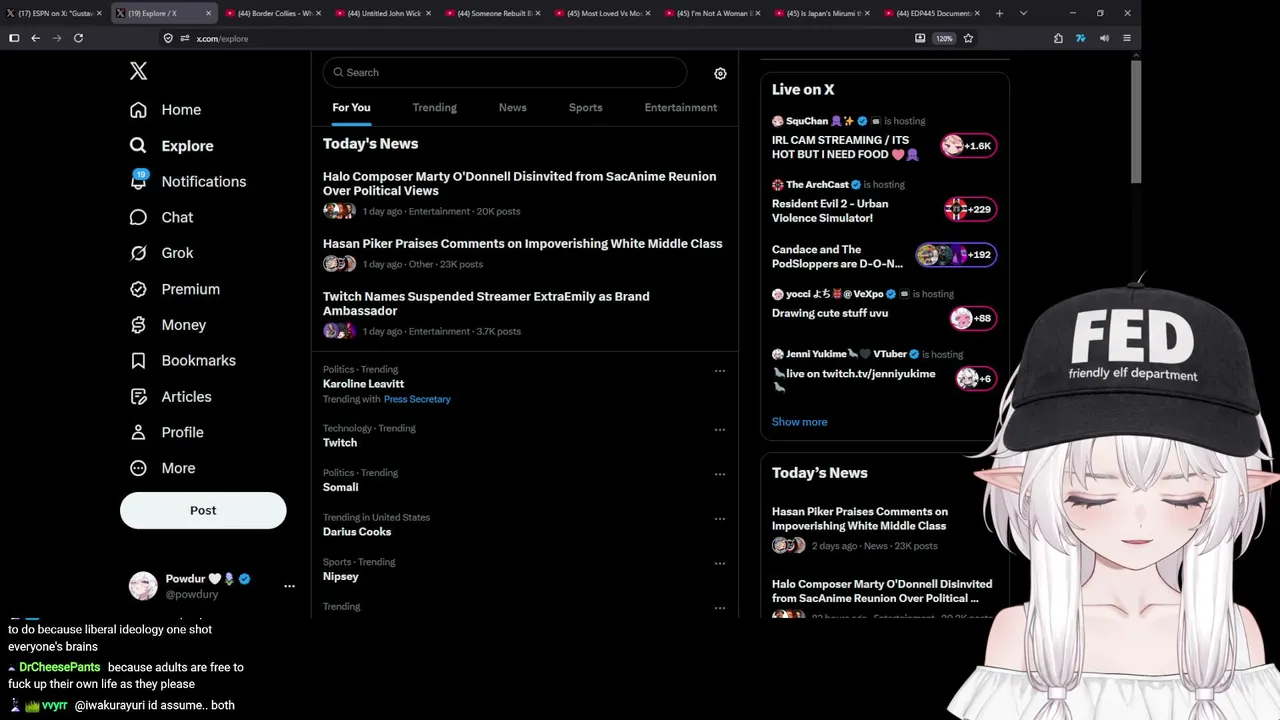Viewport: 1280px width, 720px height.
Task: Open options for Nipsey trend
Action: tap(719, 563)
